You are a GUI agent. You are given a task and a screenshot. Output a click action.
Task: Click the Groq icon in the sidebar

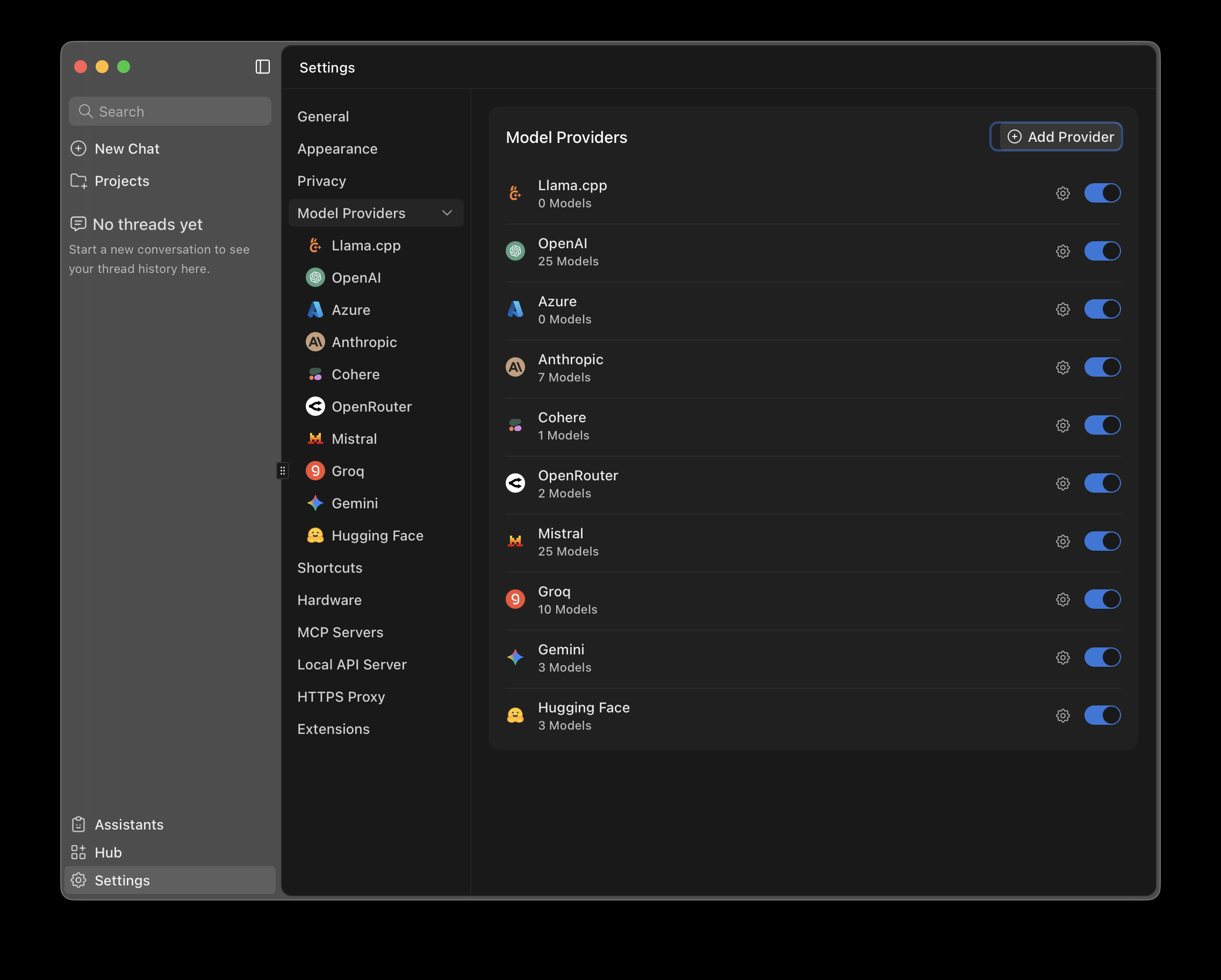pos(315,471)
